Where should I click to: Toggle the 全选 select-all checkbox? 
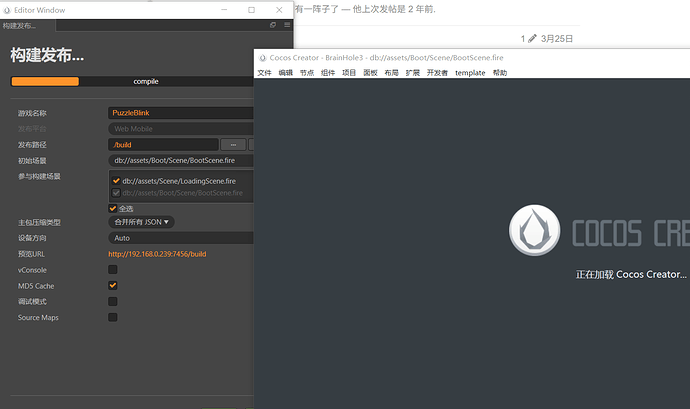[x=113, y=208]
